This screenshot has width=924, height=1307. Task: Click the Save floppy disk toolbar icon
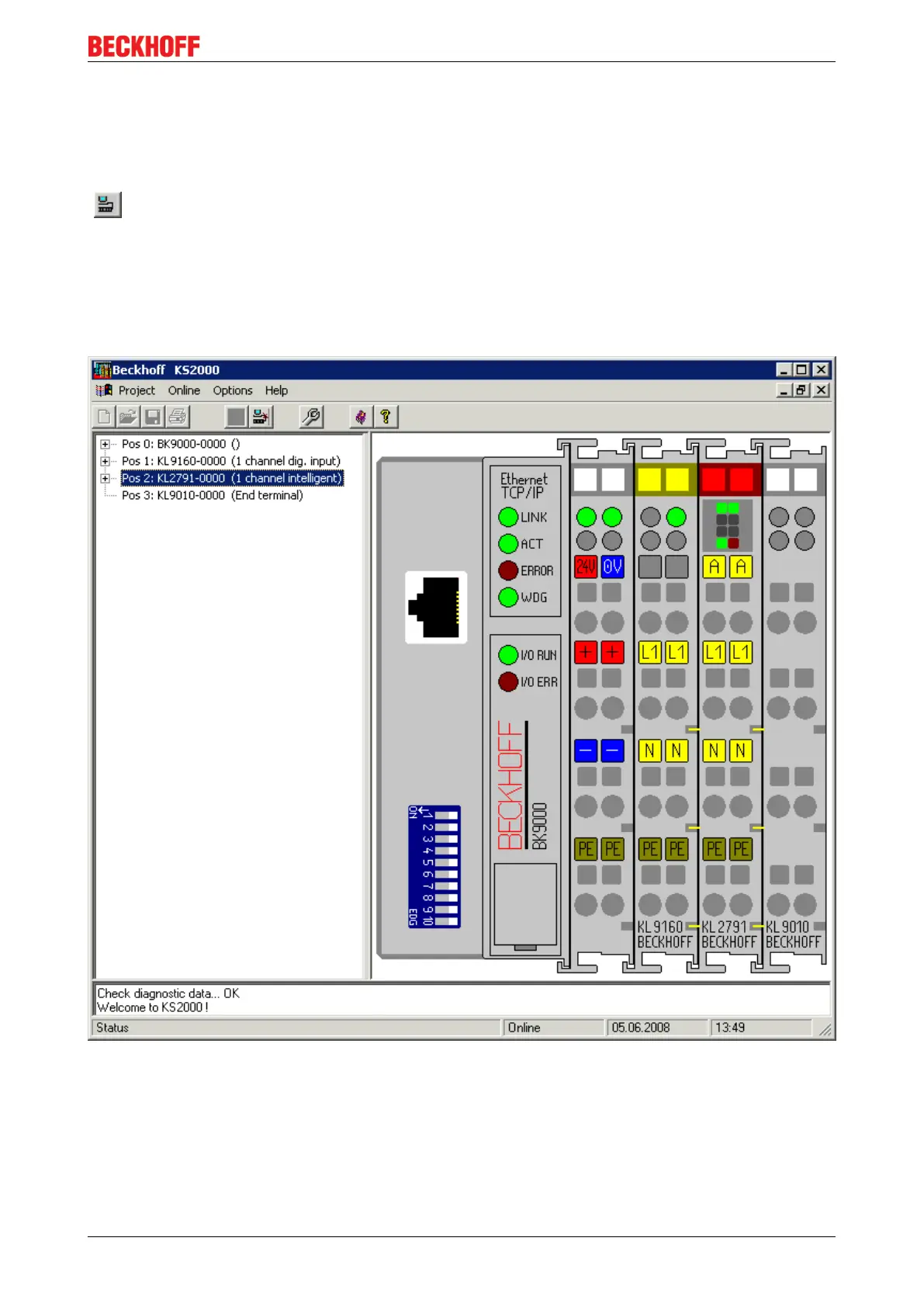pyautogui.click(x=153, y=417)
